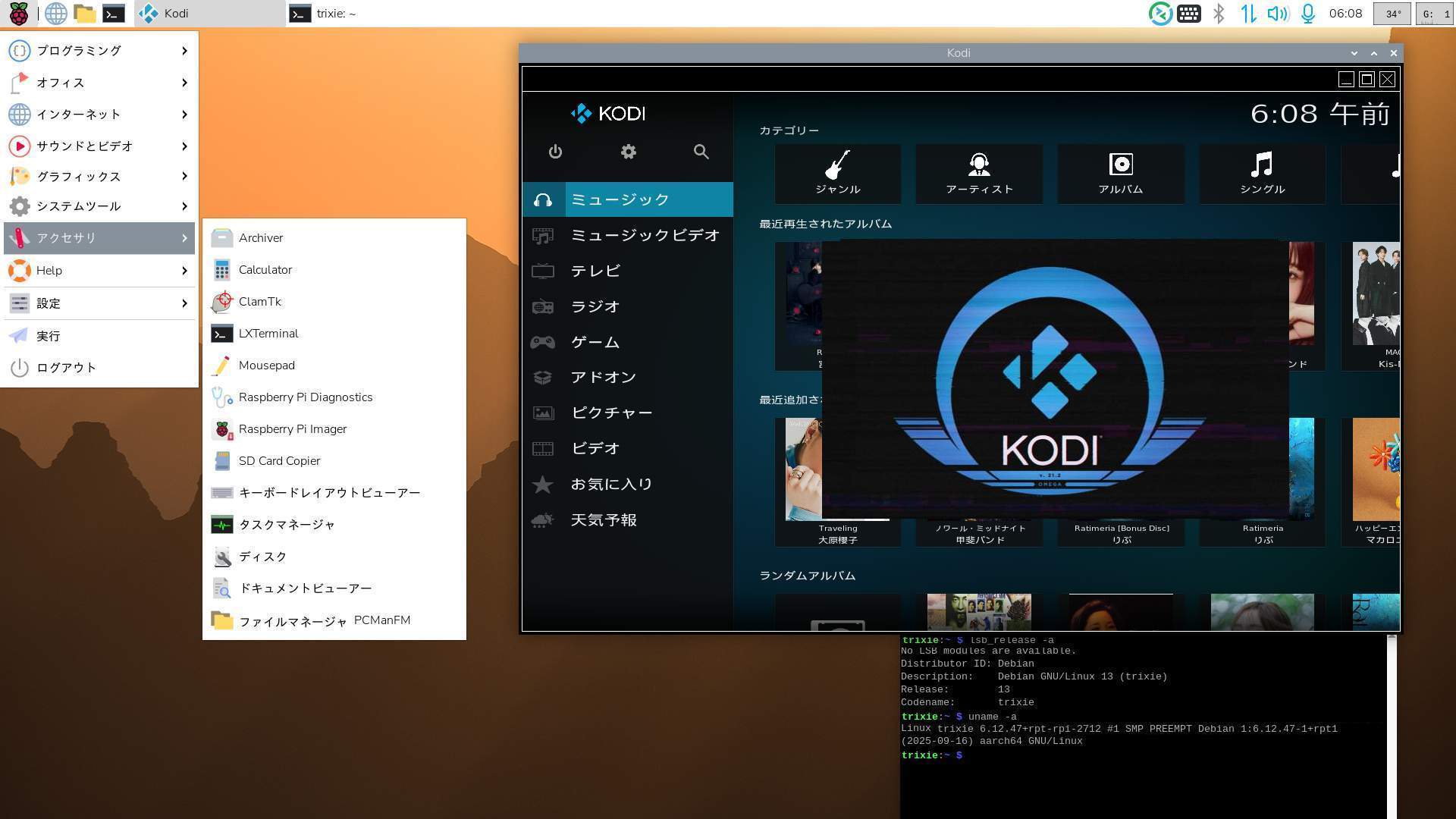Open the シングル music note tile
Screen dimensions: 1456x819
tap(1262, 174)
